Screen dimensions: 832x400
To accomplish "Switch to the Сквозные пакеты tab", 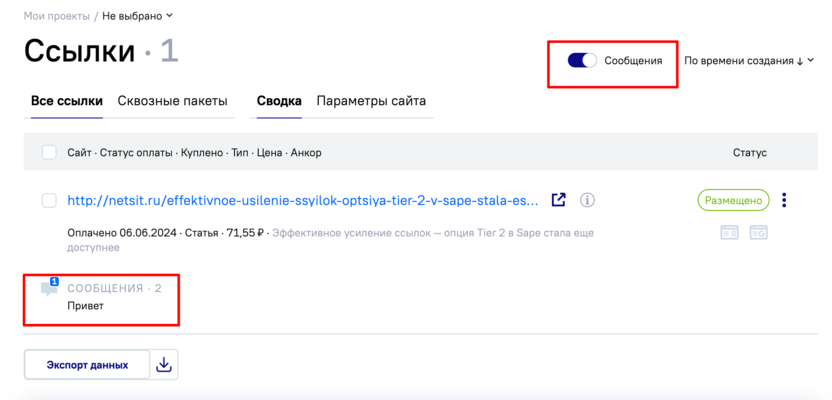I will (172, 101).
